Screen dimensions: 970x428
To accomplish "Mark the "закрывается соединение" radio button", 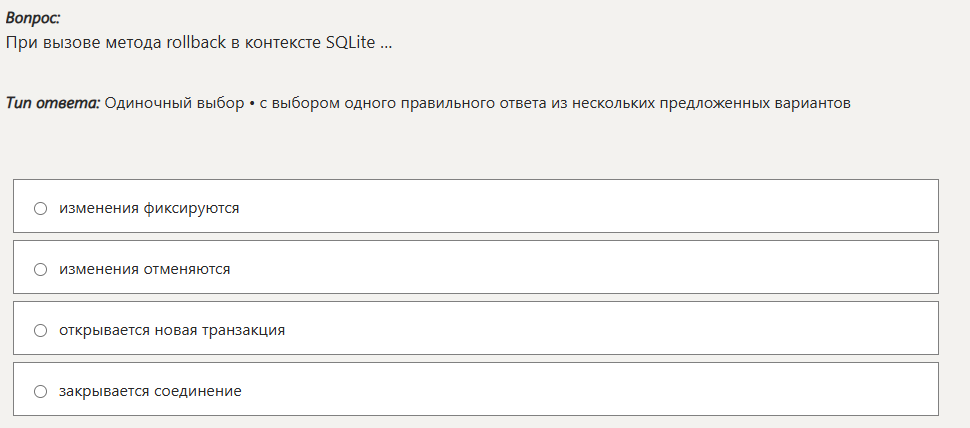I will [x=41, y=391].
